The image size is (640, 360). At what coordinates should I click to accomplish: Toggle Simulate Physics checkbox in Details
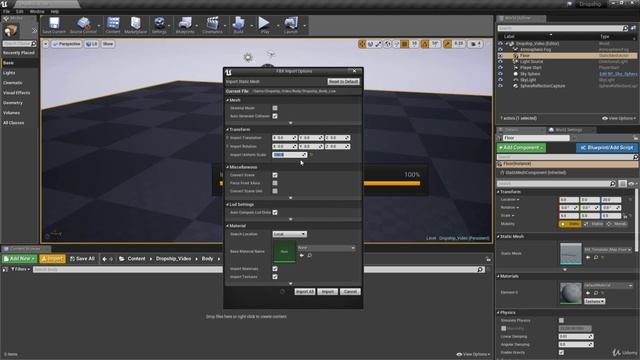coord(562,320)
